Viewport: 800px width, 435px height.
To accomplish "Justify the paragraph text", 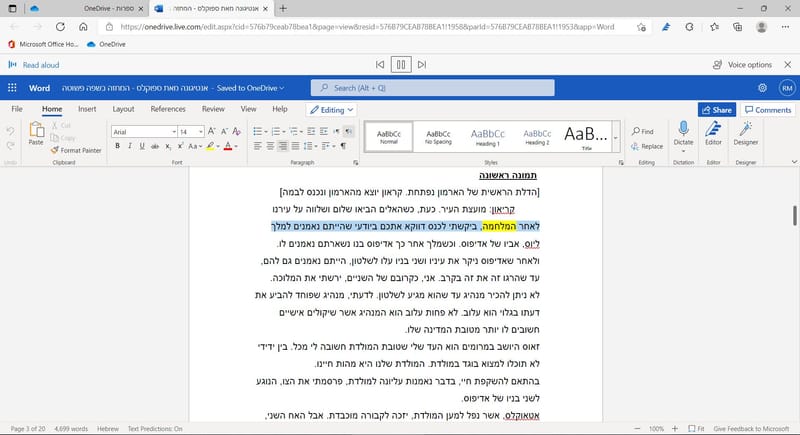I will (x=295, y=146).
